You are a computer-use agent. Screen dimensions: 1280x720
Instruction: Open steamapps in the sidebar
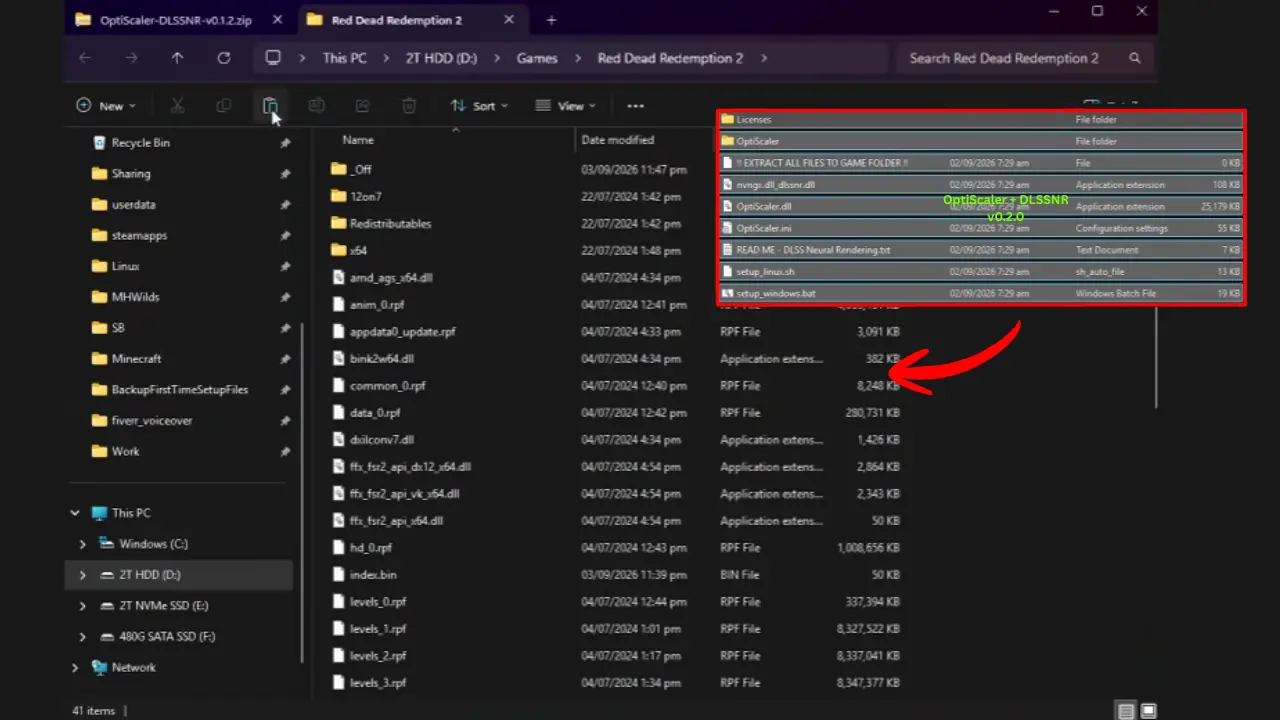click(139, 236)
